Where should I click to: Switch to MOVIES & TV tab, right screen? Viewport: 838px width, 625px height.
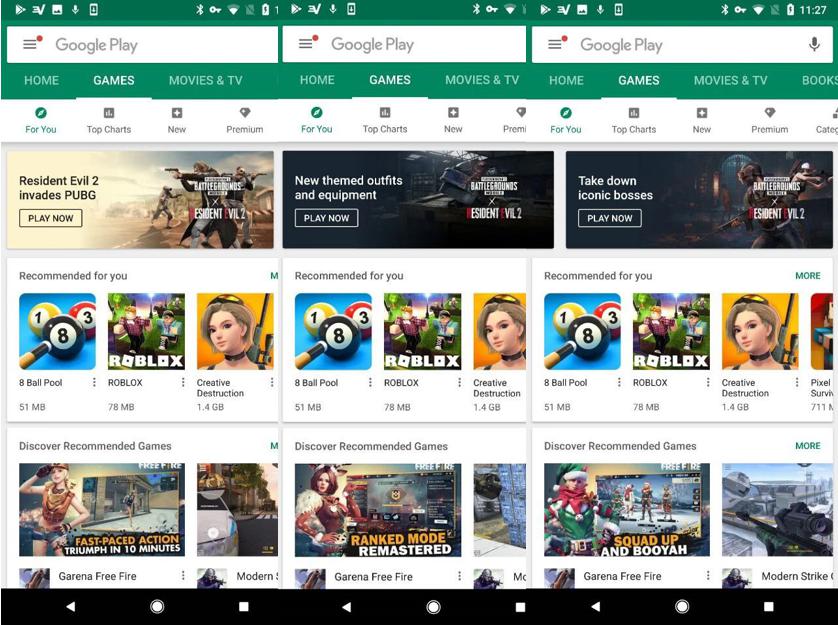point(731,81)
